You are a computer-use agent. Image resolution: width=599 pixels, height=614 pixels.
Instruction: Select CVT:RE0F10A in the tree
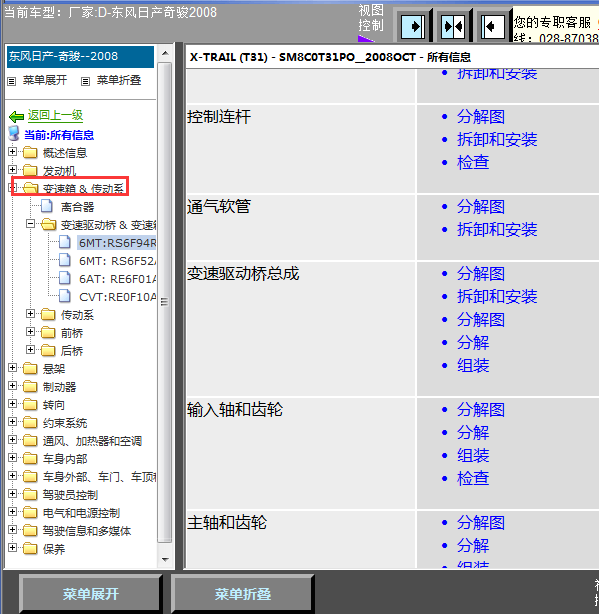pos(117,297)
